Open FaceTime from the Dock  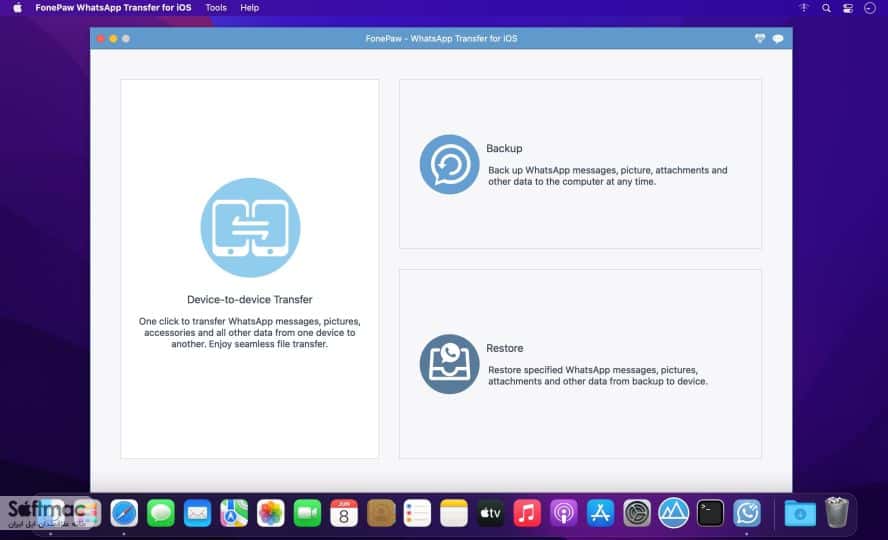point(307,513)
